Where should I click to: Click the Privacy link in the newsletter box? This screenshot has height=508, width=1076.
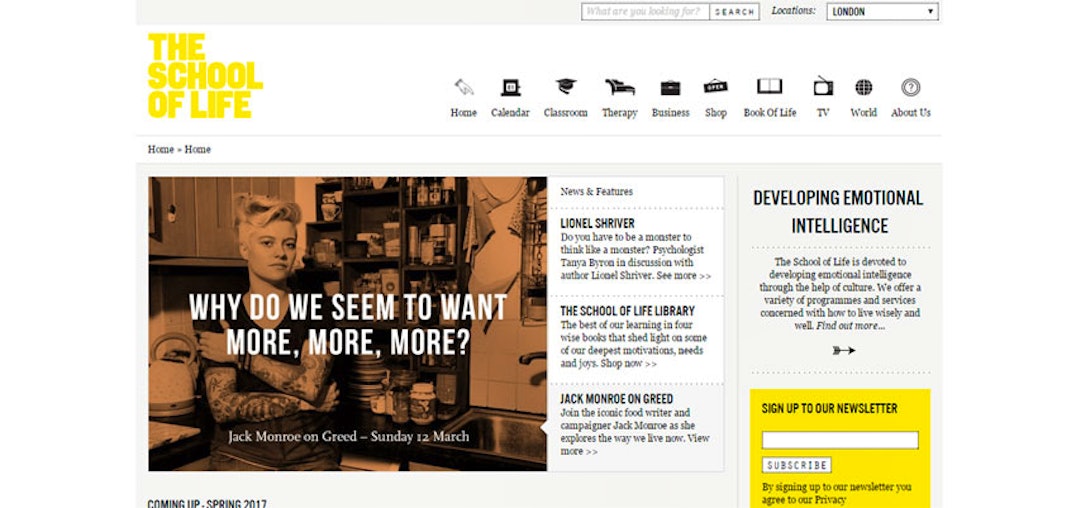coord(830,500)
